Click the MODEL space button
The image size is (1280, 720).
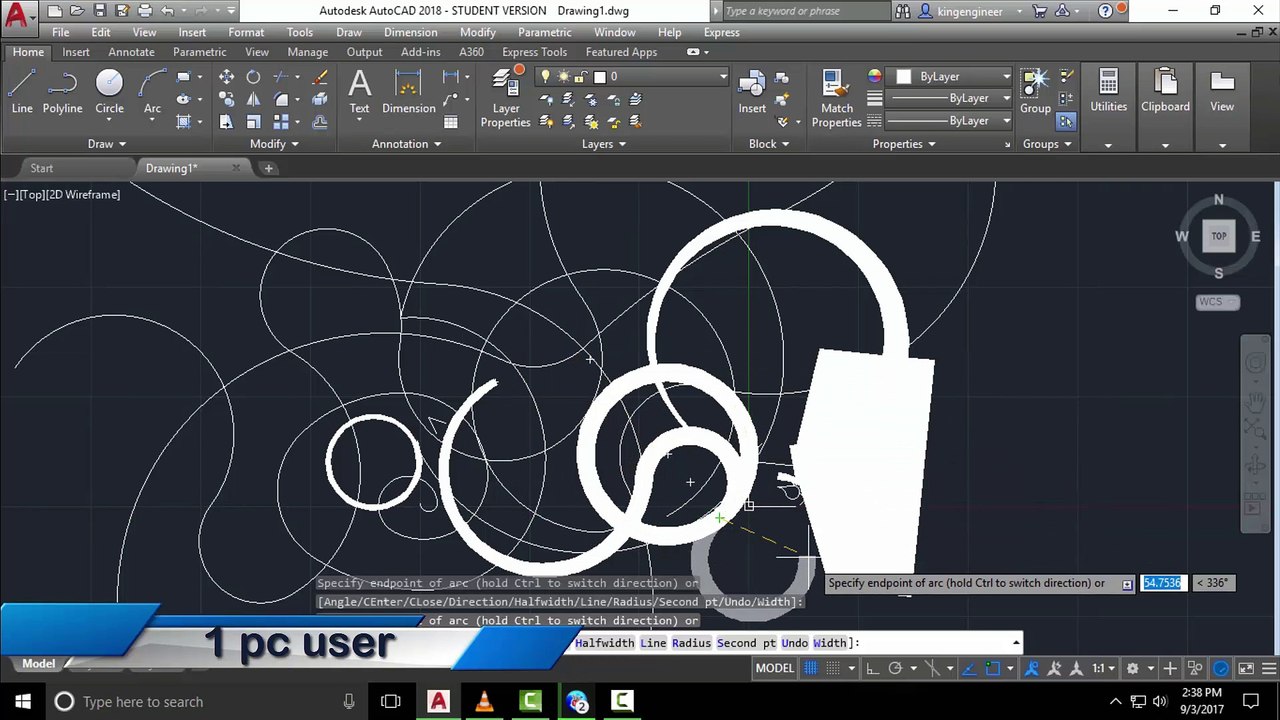point(774,668)
